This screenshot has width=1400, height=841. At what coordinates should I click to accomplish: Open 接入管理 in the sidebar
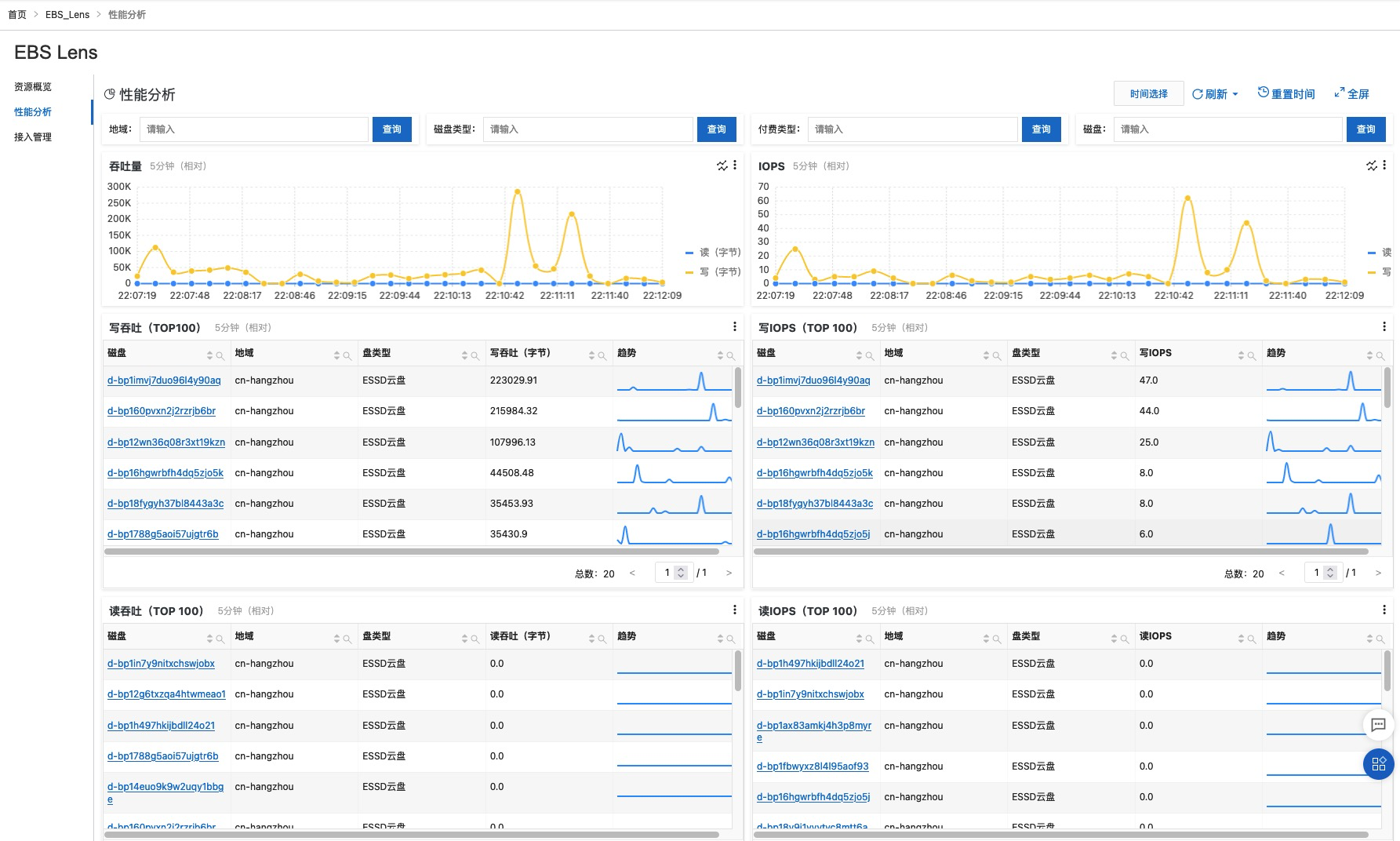coord(33,137)
